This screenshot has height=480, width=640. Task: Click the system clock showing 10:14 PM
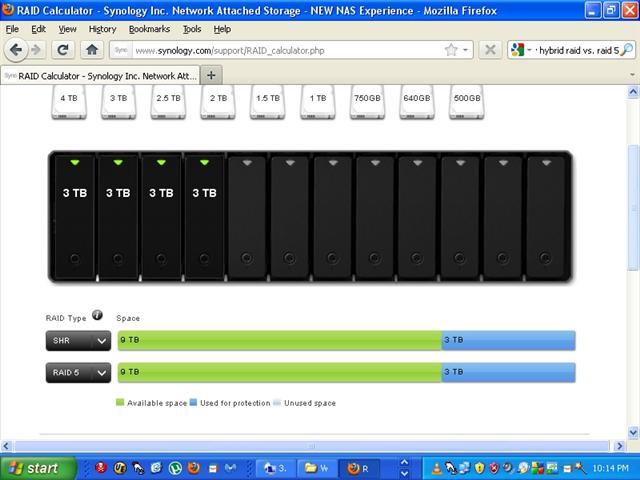click(x=610, y=468)
